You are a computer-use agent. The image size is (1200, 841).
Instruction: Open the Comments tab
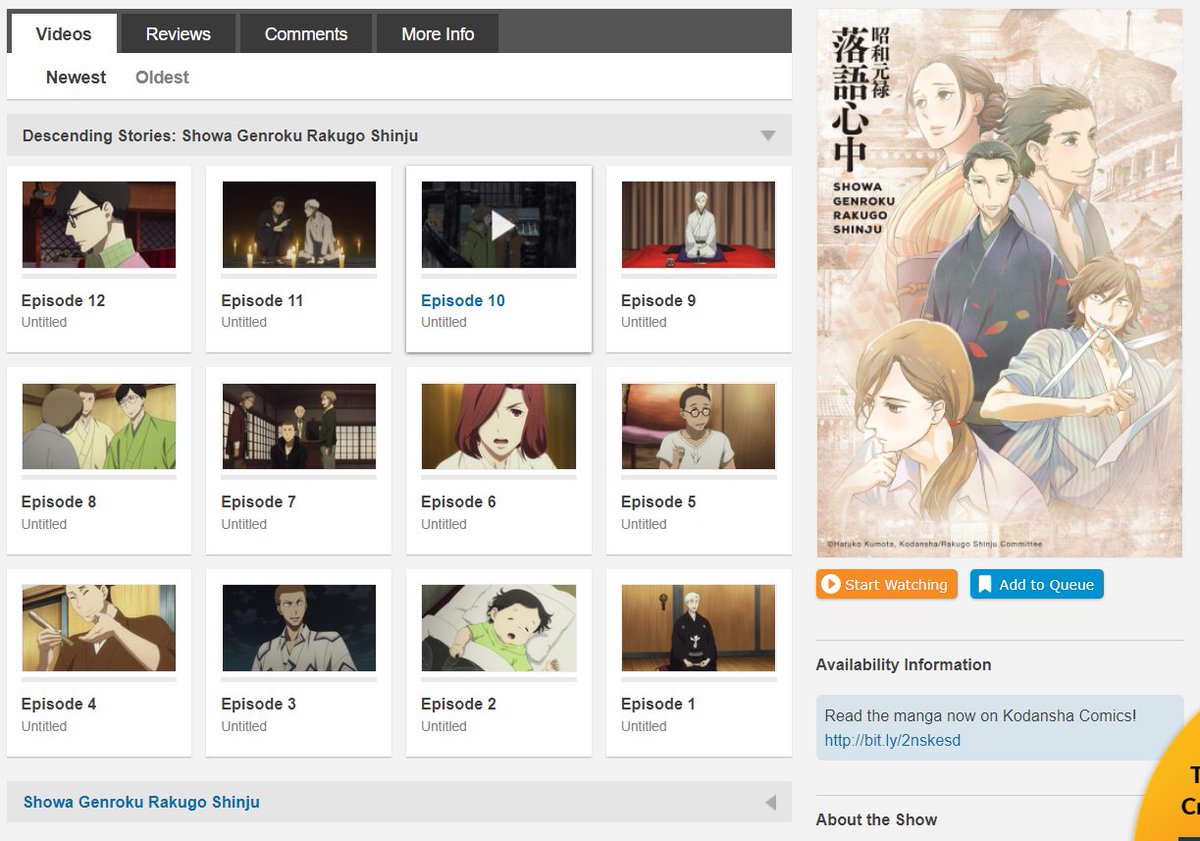(306, 34)
